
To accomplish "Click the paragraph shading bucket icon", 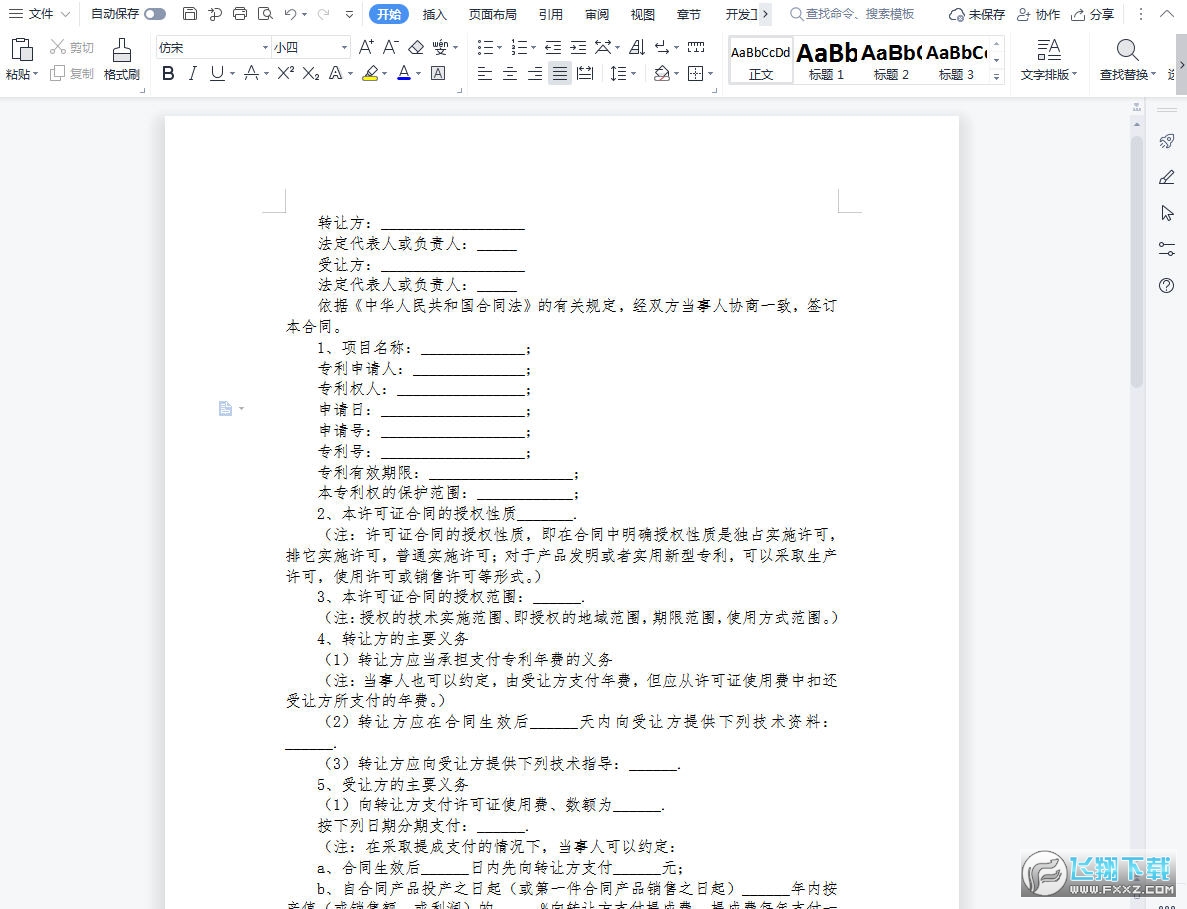I will point(662,73).
